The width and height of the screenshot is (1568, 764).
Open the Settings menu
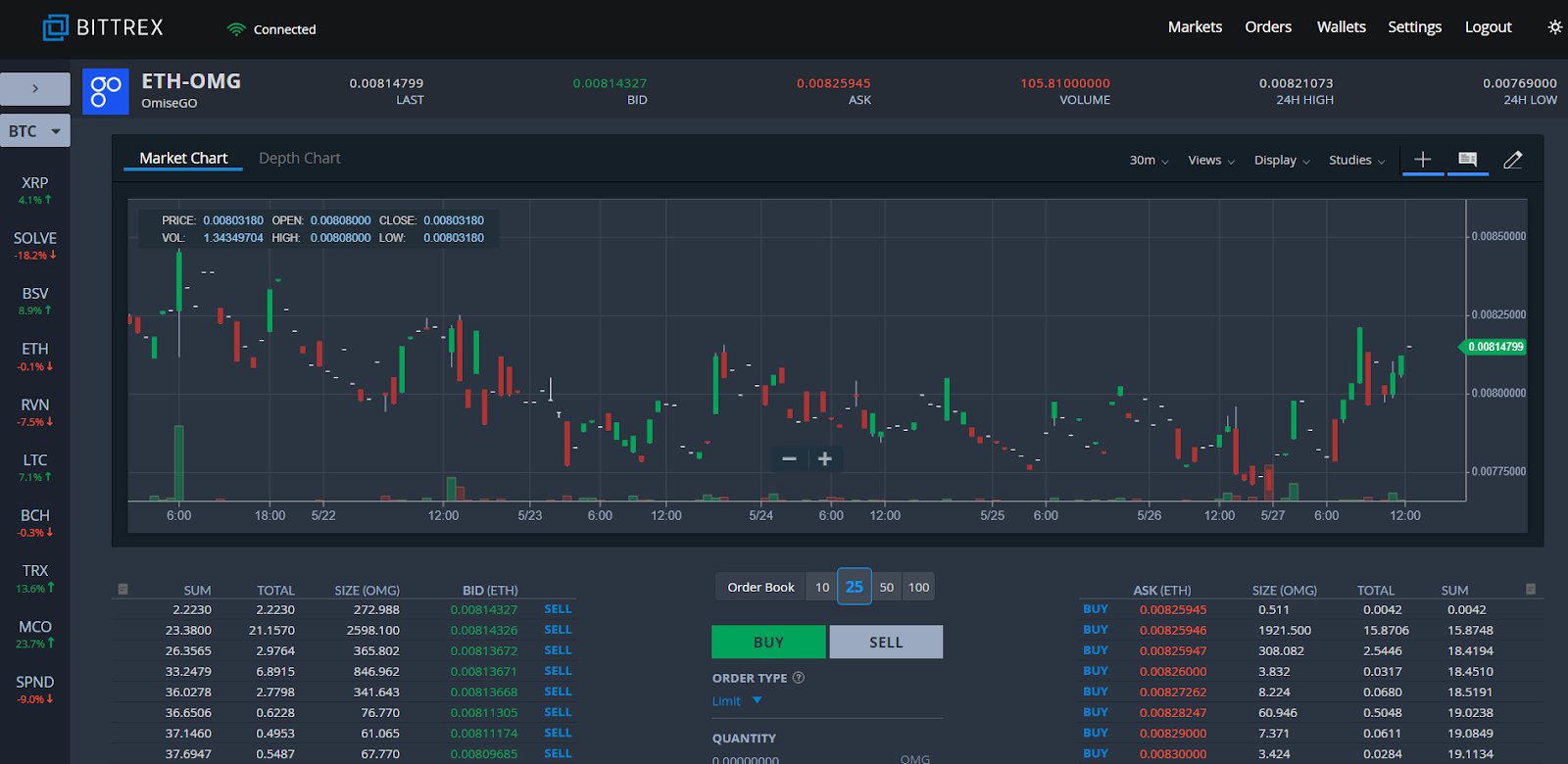pos(1414,27)
